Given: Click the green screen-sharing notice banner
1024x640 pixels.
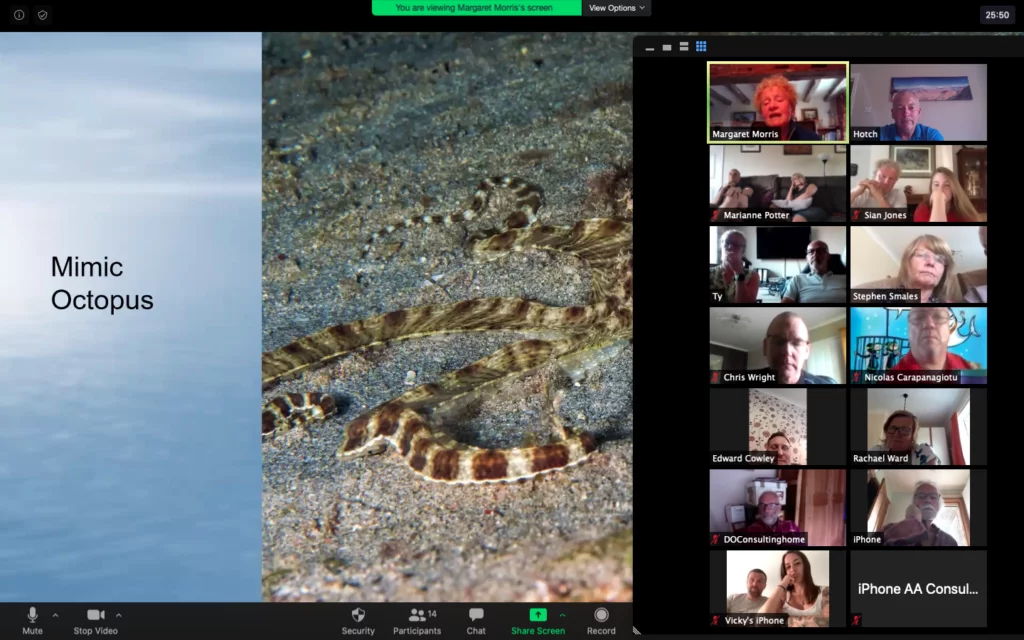Looking at the screenshot, I should click(476, 8).
